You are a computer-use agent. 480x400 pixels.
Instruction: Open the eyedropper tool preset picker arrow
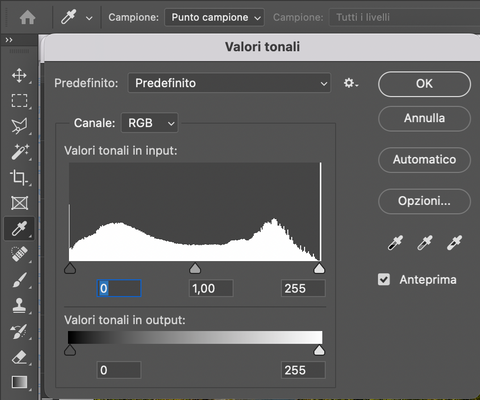tap(89, 18)
